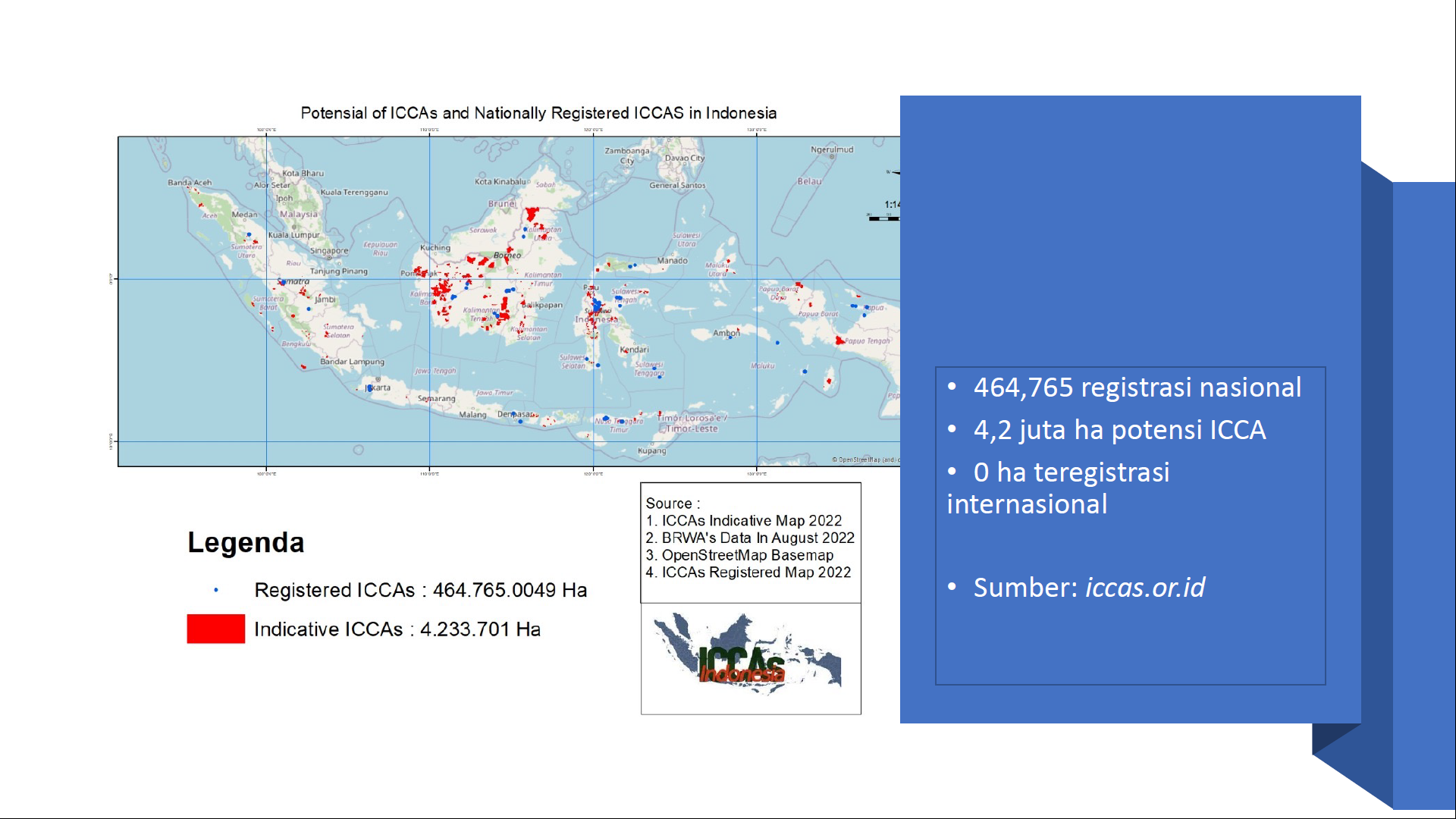This screenshot has width=1456, height=819.
Task: Click the OpenStreetMap attribution text
Action: coord(865,460)
